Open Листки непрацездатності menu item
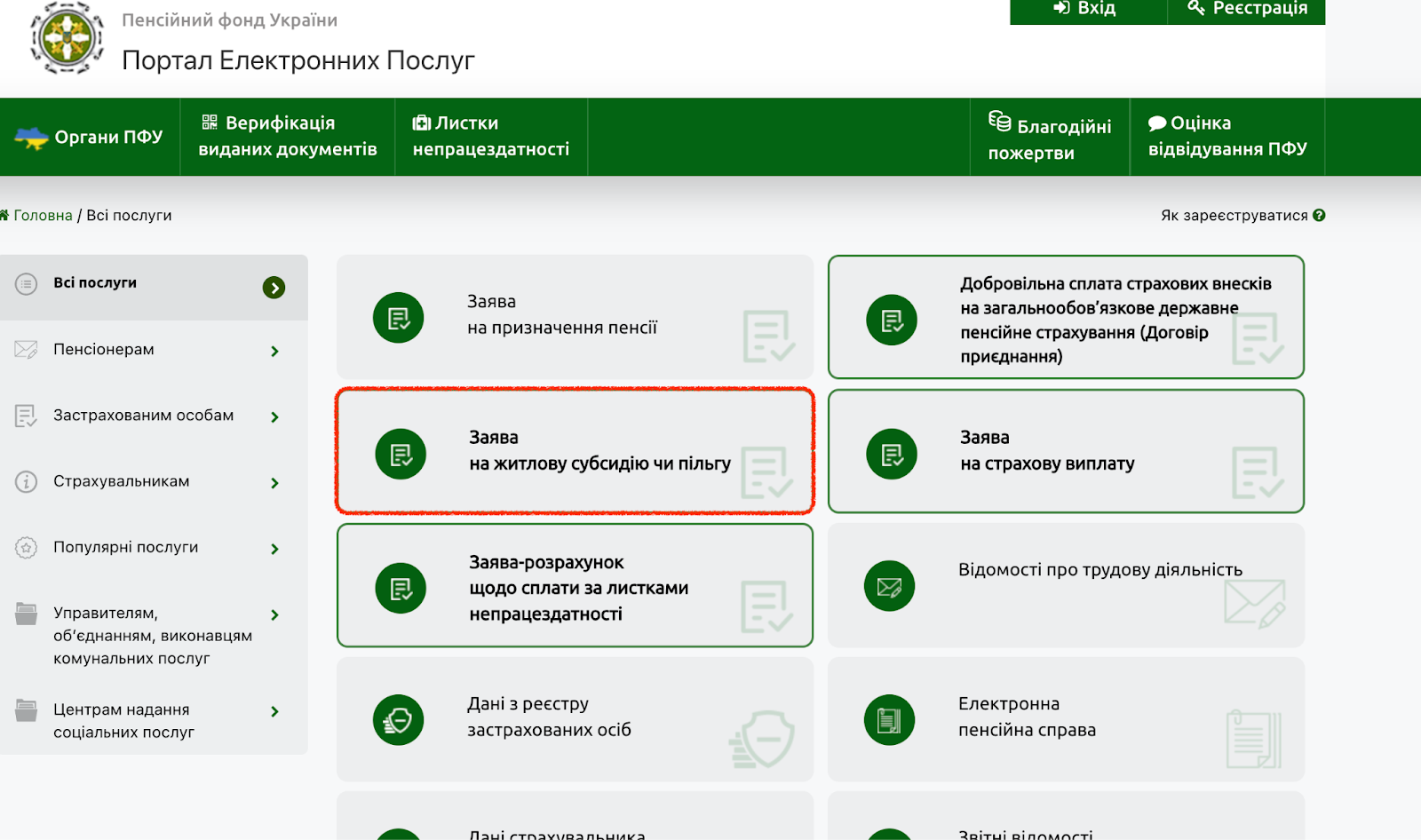The width and height of the screenshot is (1421, 840). (491, 137)
